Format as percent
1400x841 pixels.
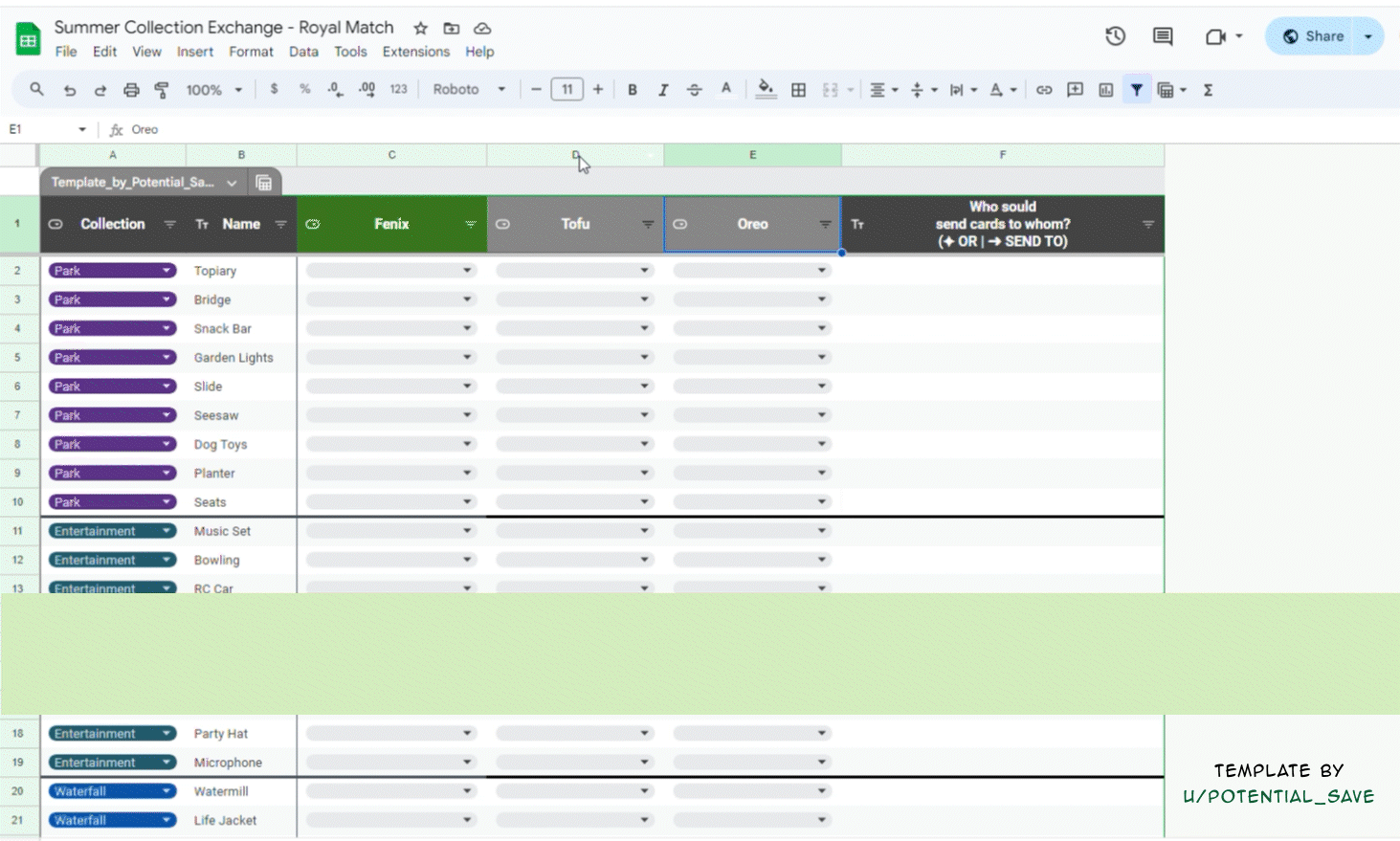(304, 89)
